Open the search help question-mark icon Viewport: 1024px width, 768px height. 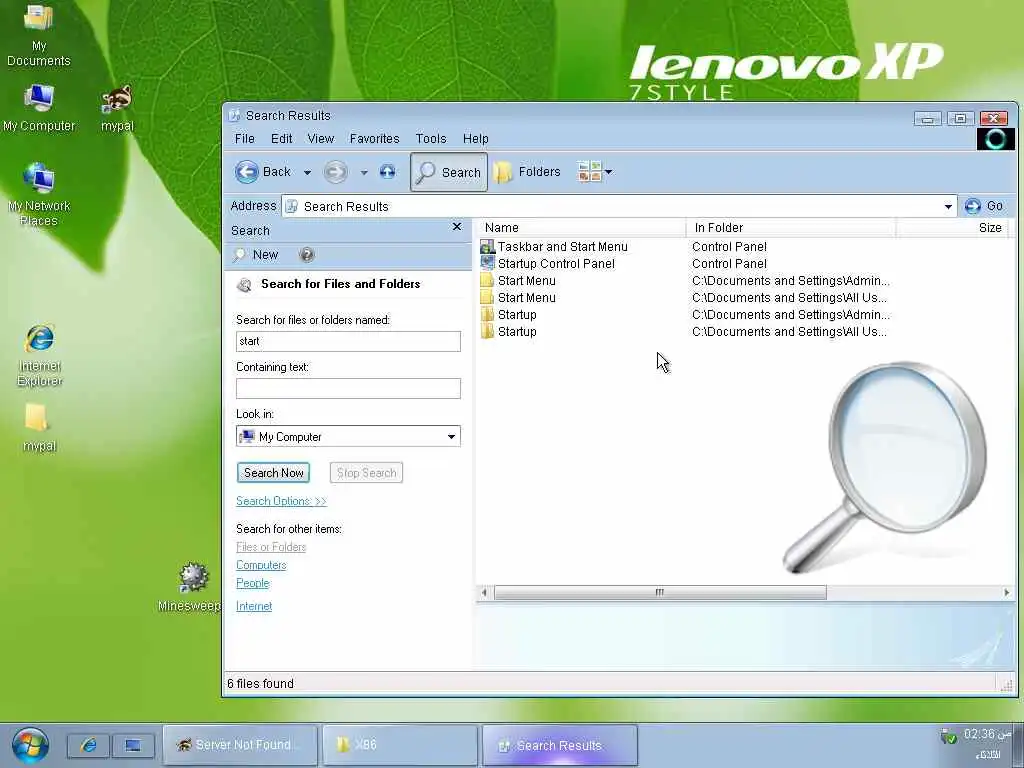pyautogui.click(x=306, y=255)
